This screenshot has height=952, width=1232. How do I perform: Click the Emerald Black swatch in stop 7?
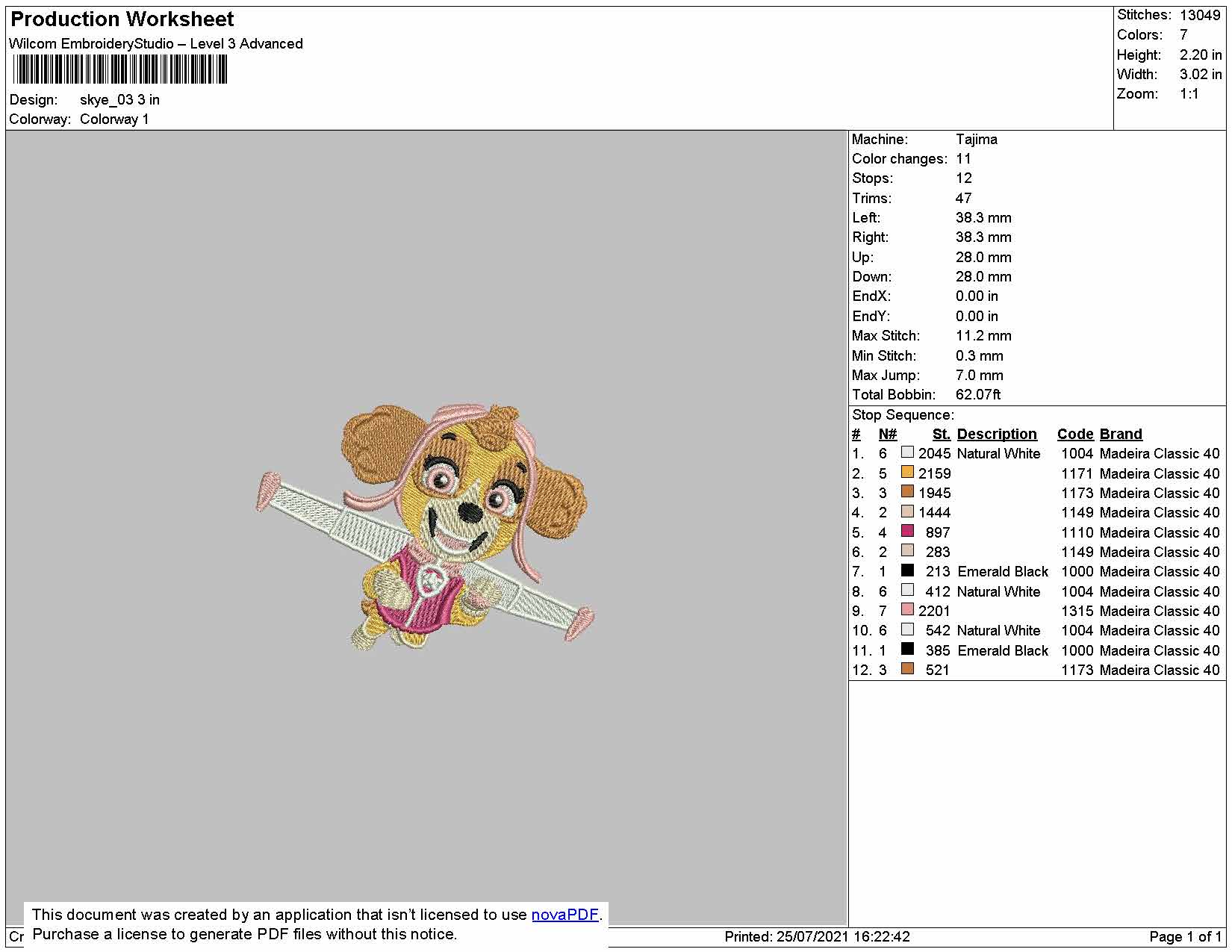pyautogui.click(x=907, y=570)
